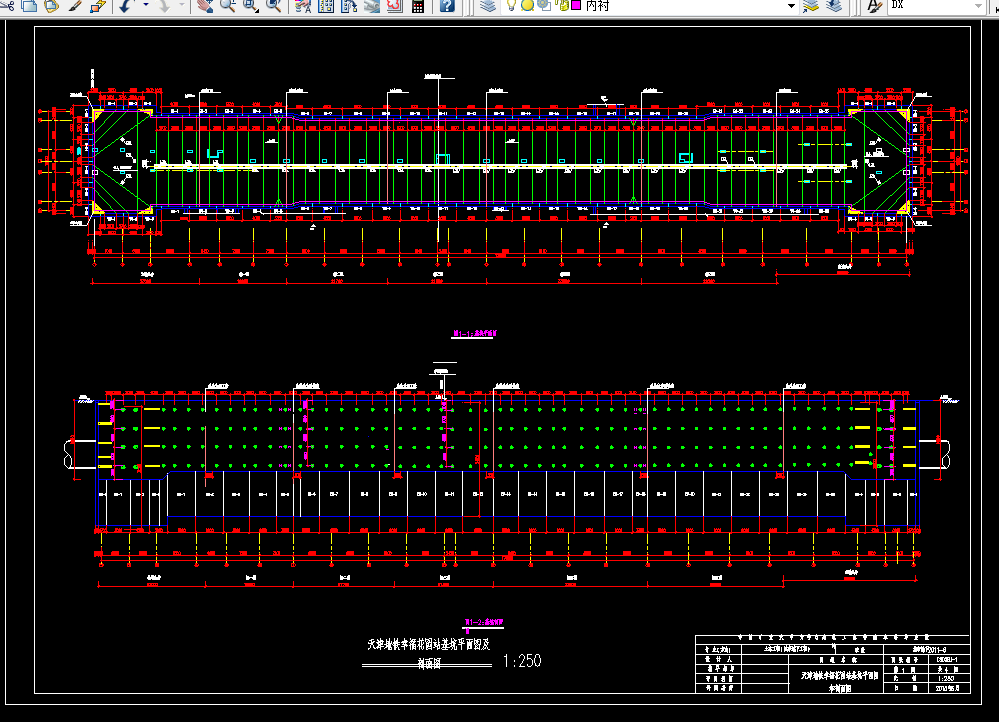Image resolution: width=999 pixels, height=722 pixels.
Task: Open the Undo history dropdown arrow
Action: tap(145, 6)
